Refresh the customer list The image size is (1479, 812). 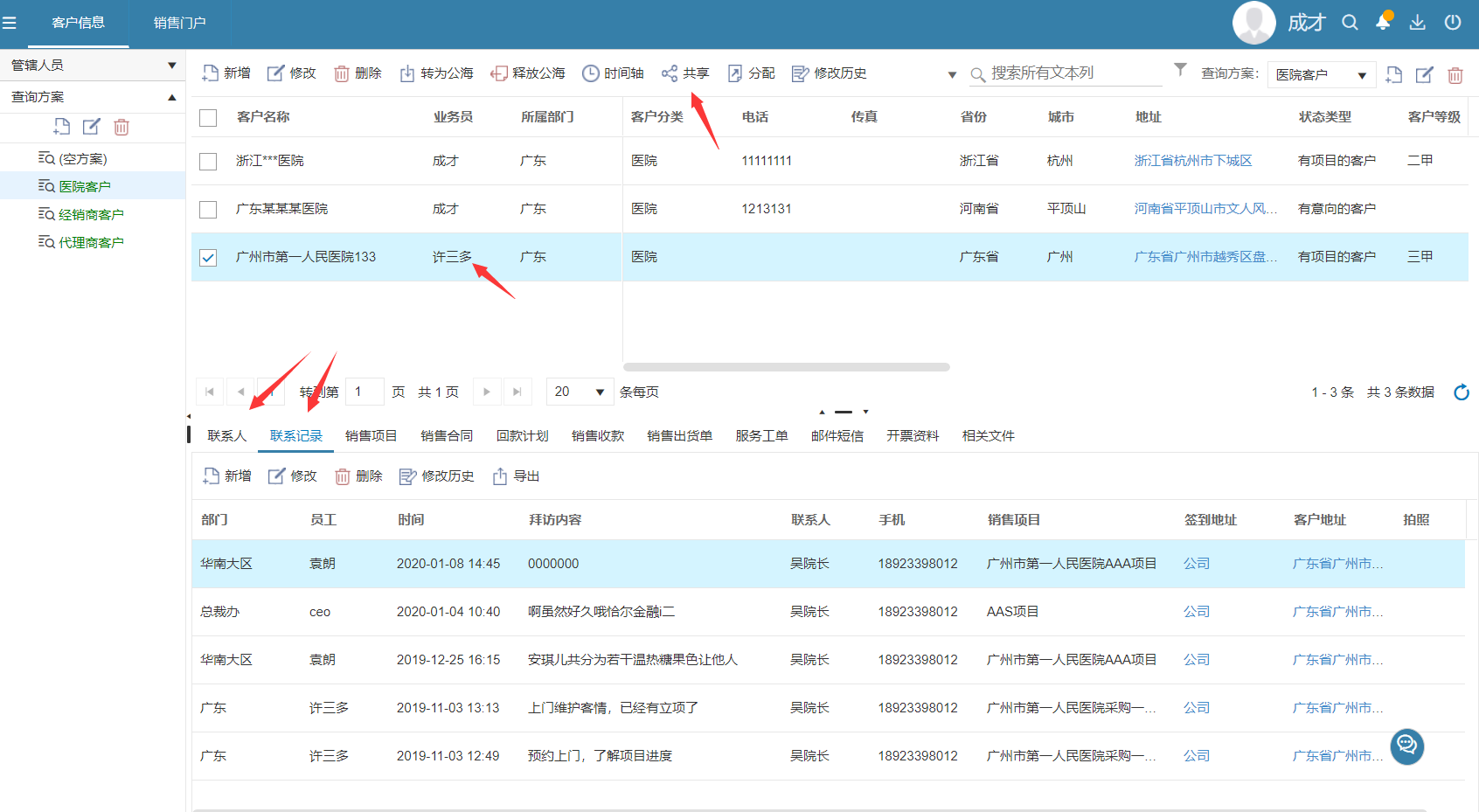tap(1461, 392)
